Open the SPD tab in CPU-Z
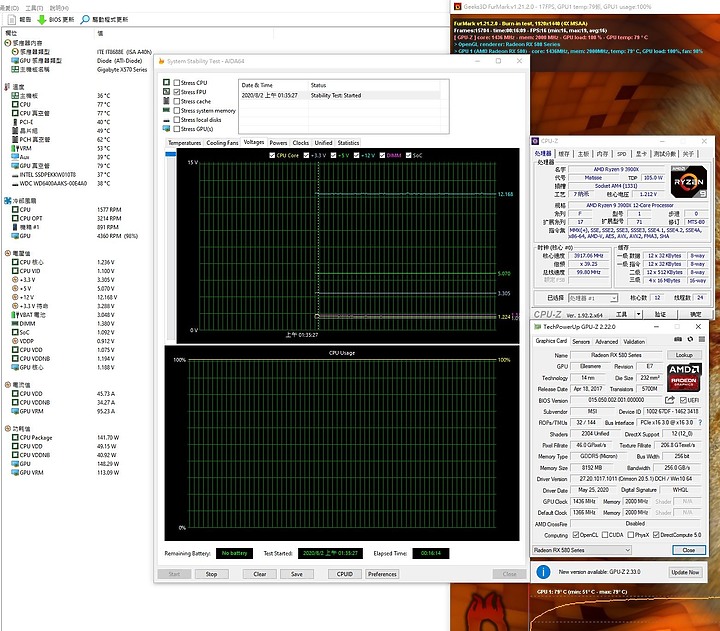 (x=621, y=154)
